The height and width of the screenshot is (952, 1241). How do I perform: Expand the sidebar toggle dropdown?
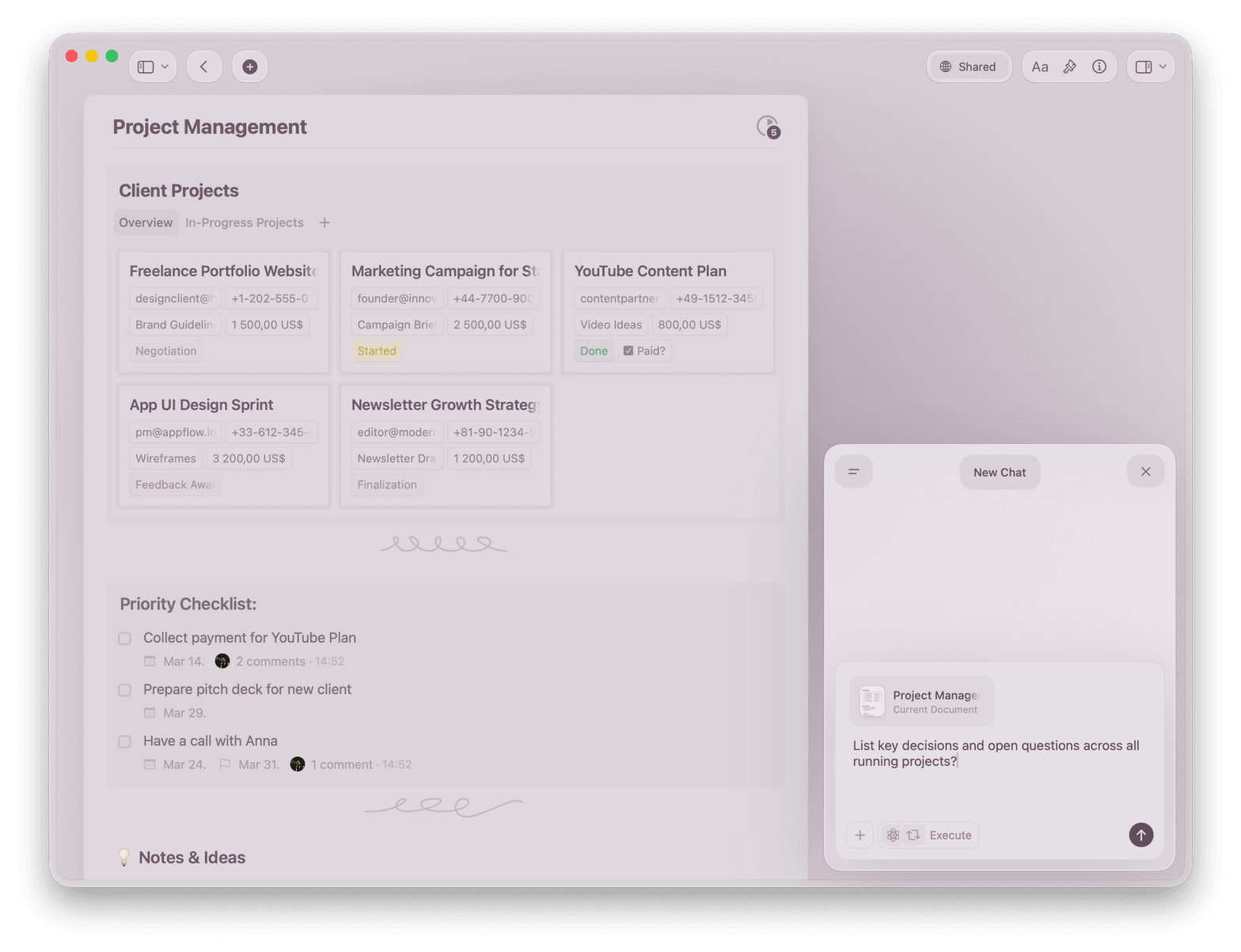click(x=153, y=66)
